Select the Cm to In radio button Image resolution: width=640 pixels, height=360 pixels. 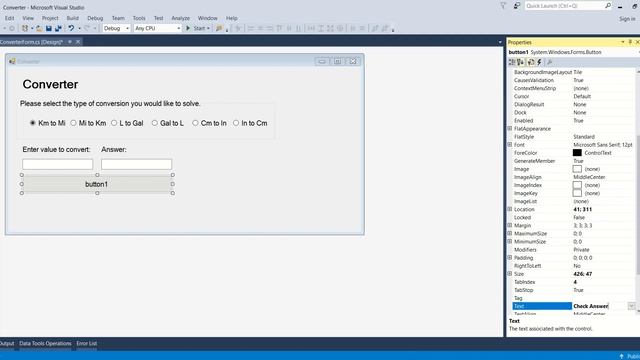tap(195, 123)
